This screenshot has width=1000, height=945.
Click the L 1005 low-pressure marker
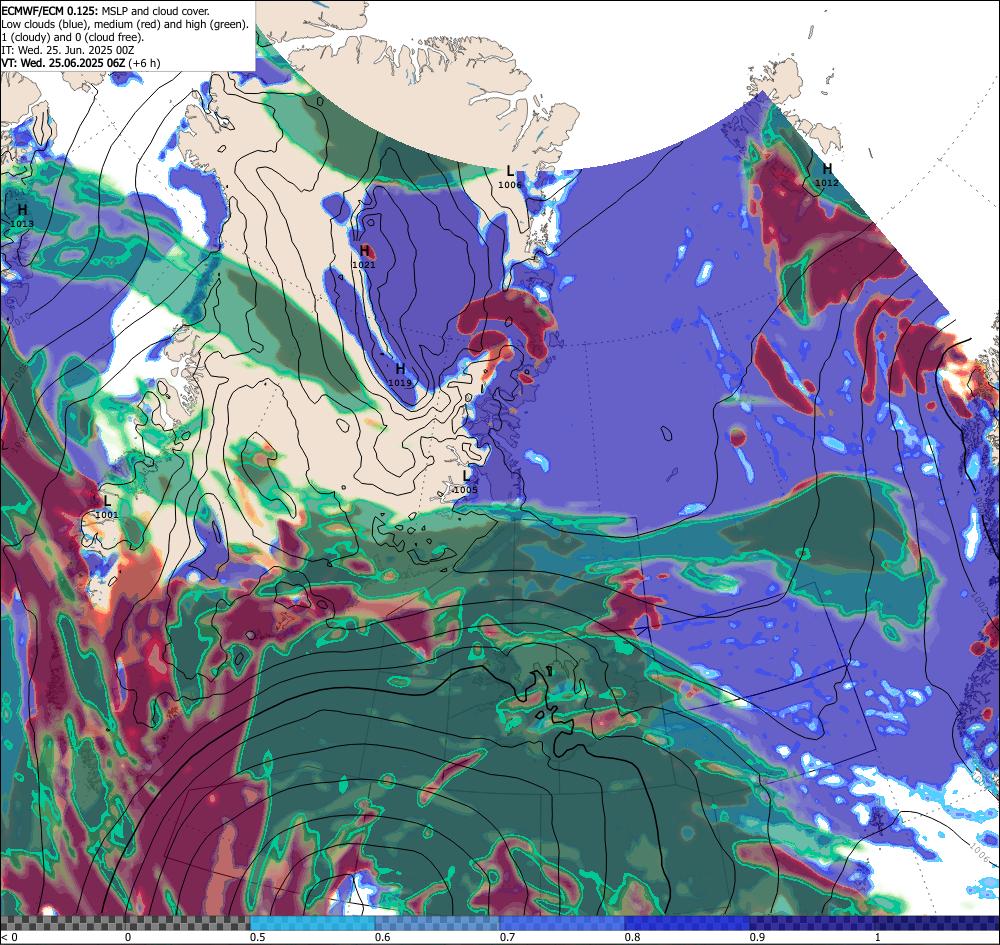pos(466,481)
